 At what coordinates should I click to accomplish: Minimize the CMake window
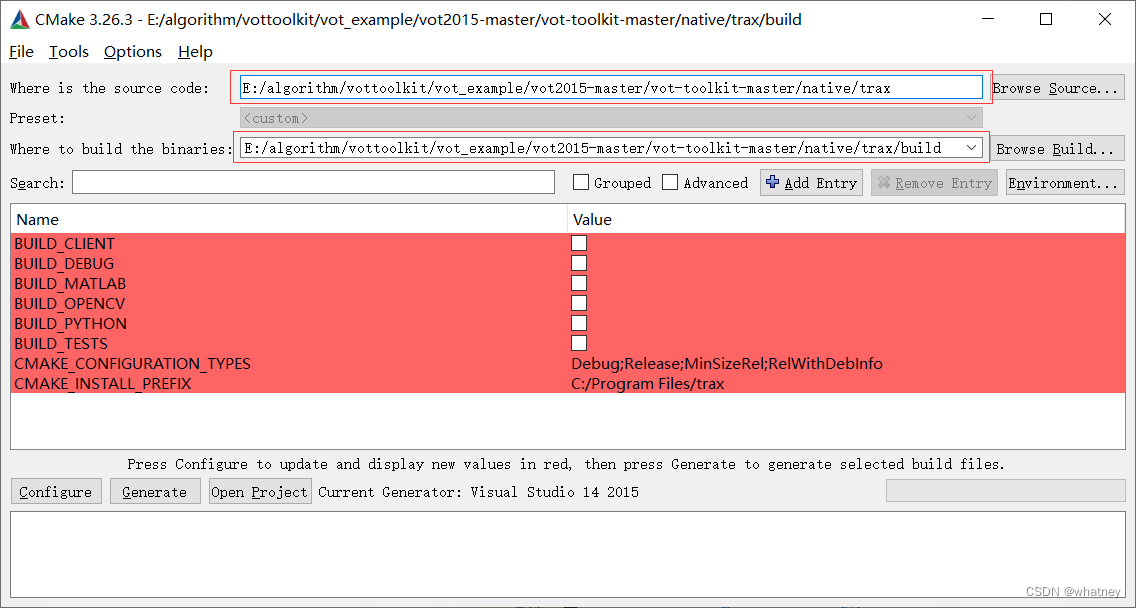(x=987, y=20)
